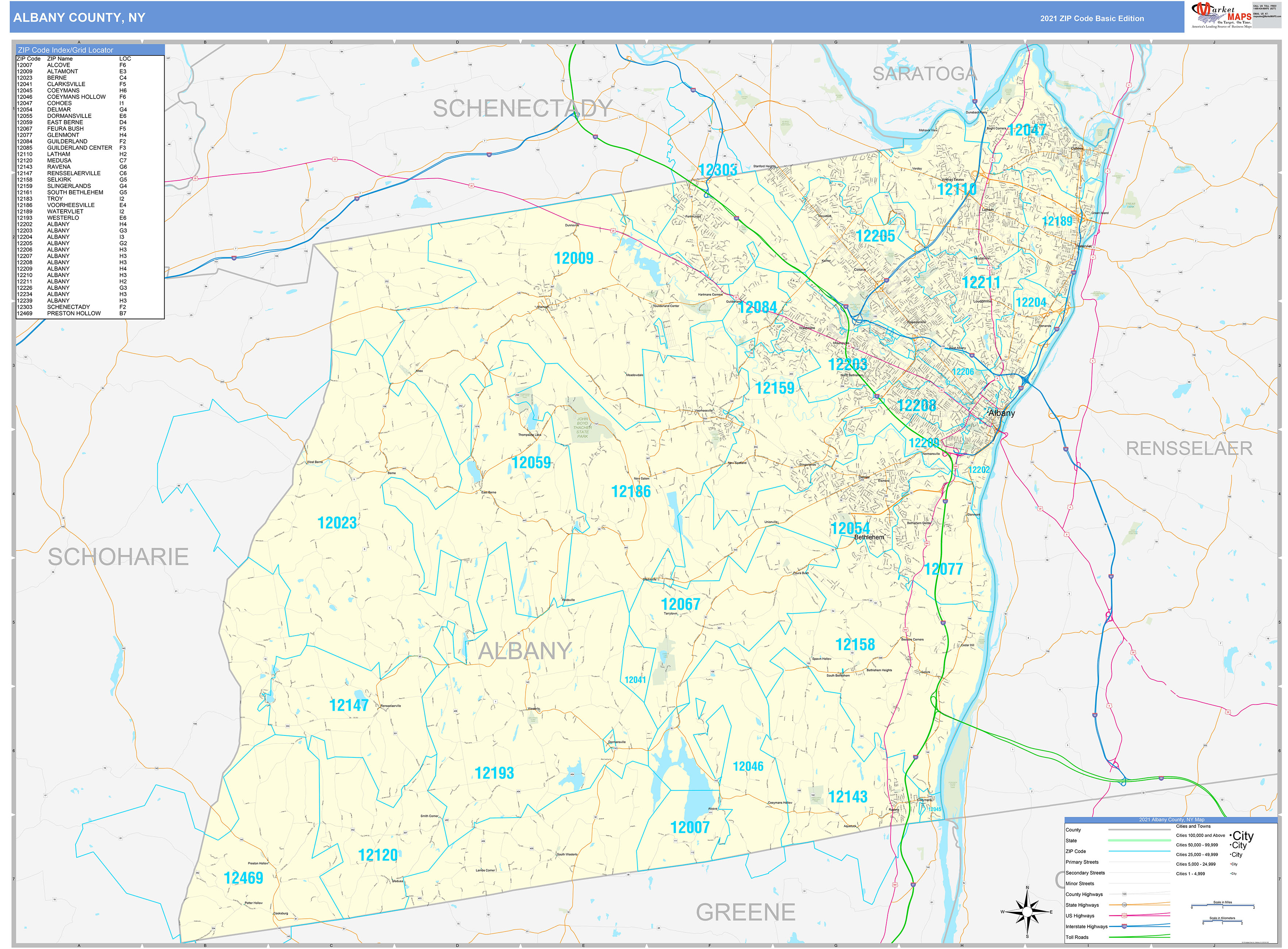Click the ZIP label 12007 on the map

[690, 828]
